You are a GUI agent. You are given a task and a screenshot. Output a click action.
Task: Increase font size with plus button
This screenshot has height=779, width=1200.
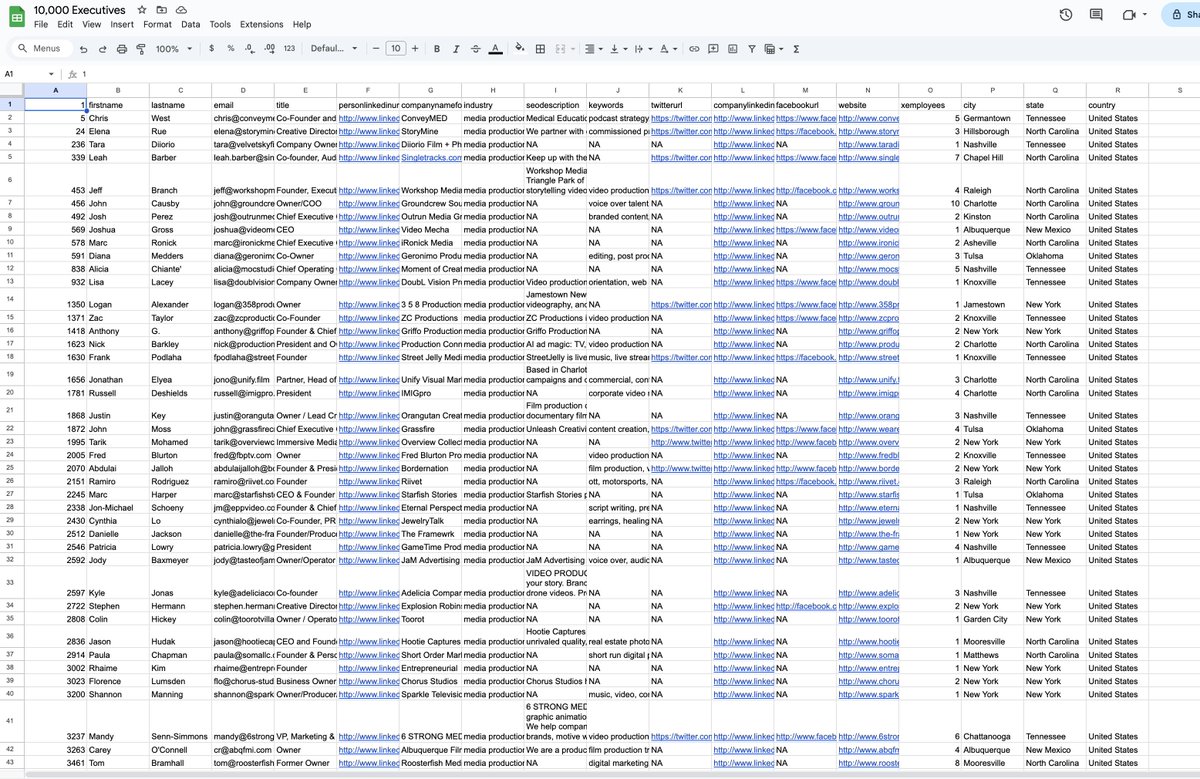(x=416, y=48)
